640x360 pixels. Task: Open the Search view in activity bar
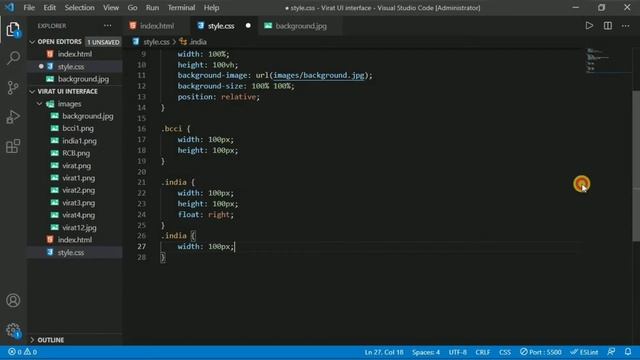tap(13, 58)
